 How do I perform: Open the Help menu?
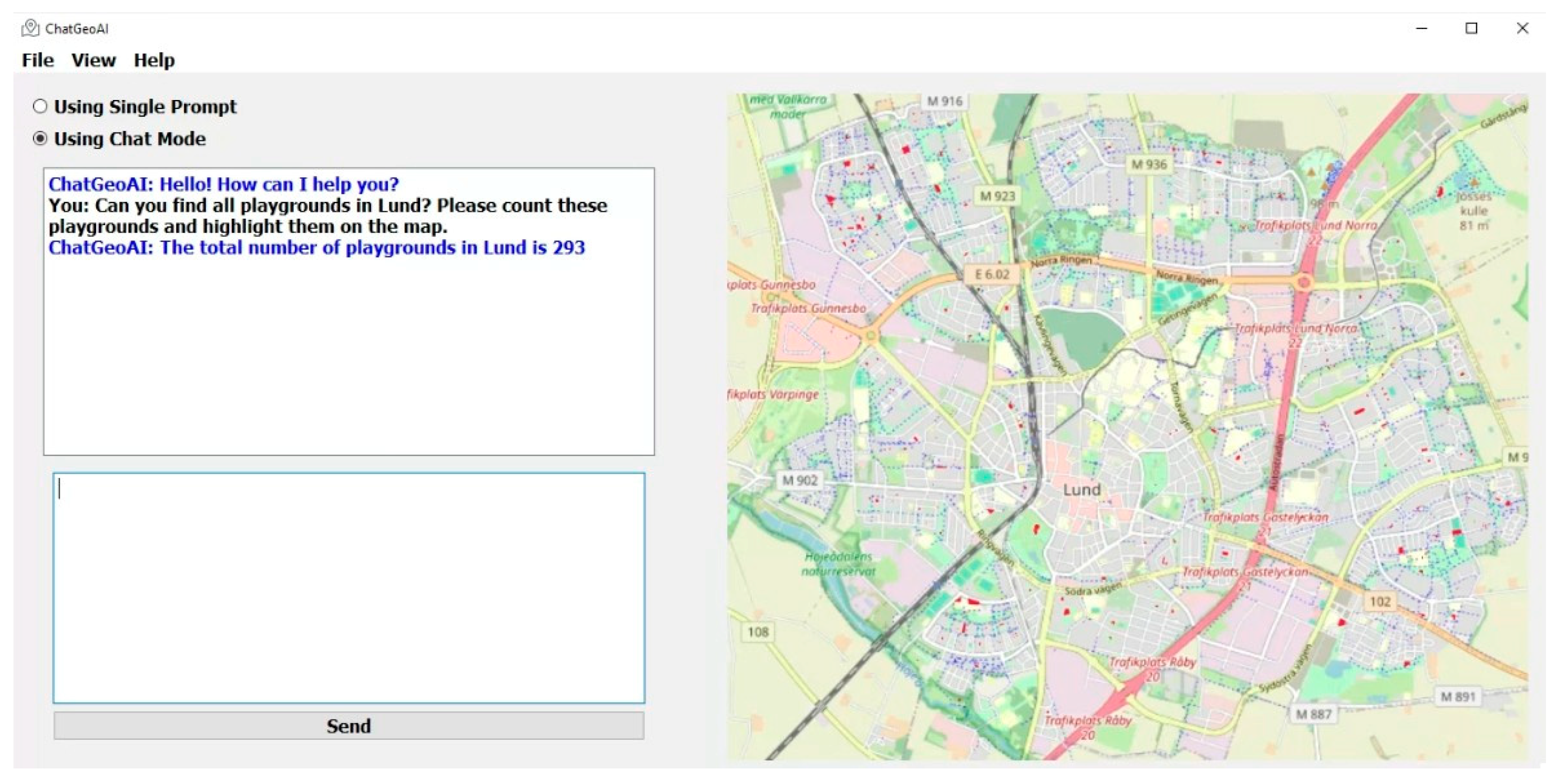point(154,60)
